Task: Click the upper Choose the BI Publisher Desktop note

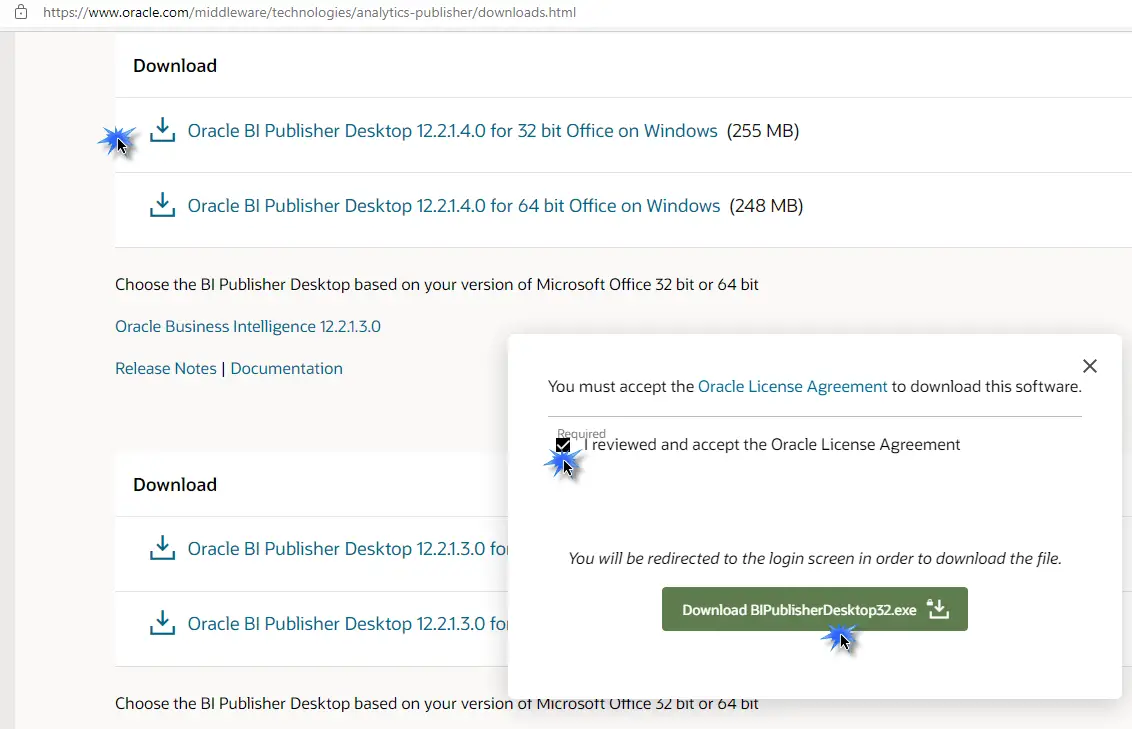Action: click(437, 284)
